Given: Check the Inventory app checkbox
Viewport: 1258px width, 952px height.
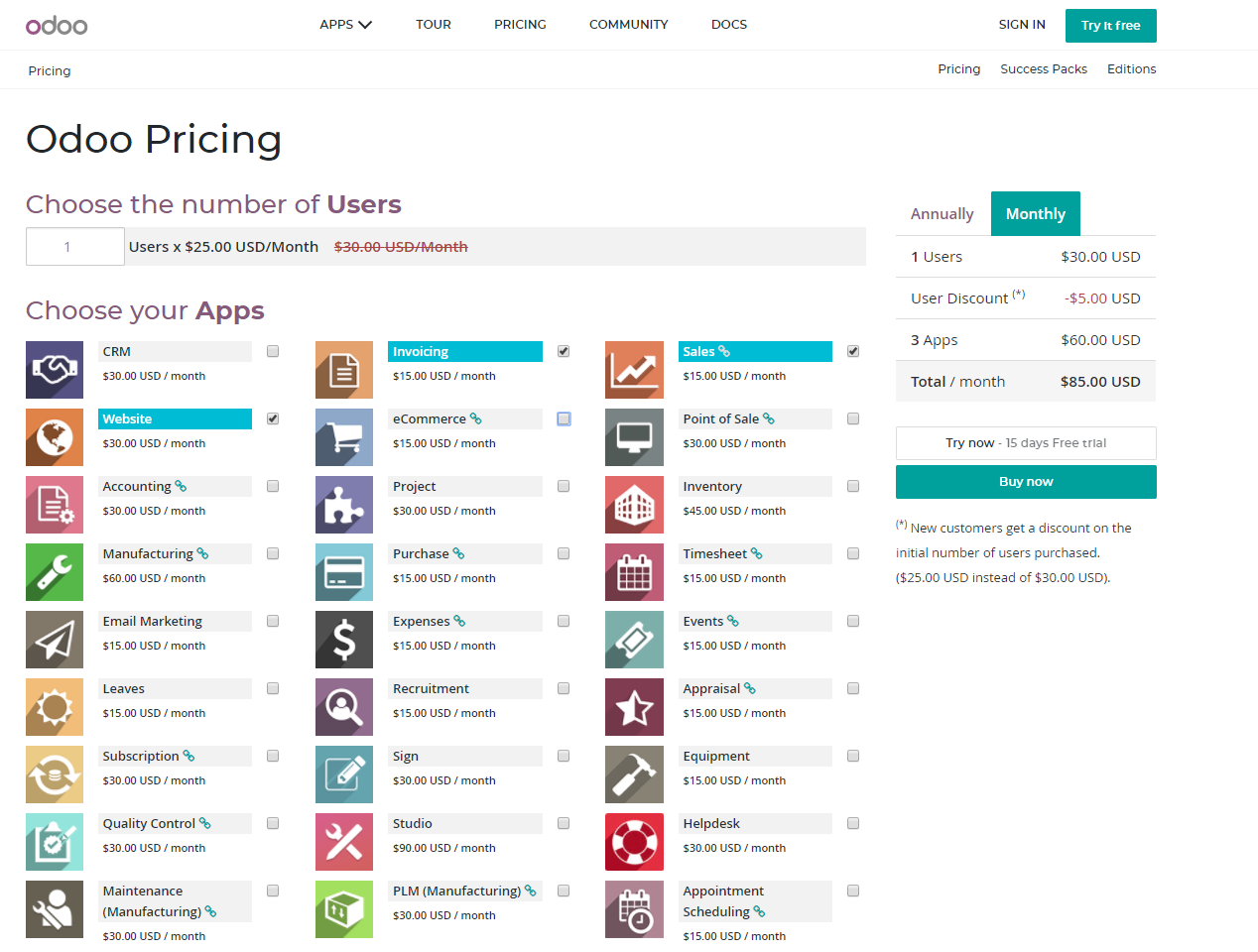Looking at the screenshot, I should 853,486.
